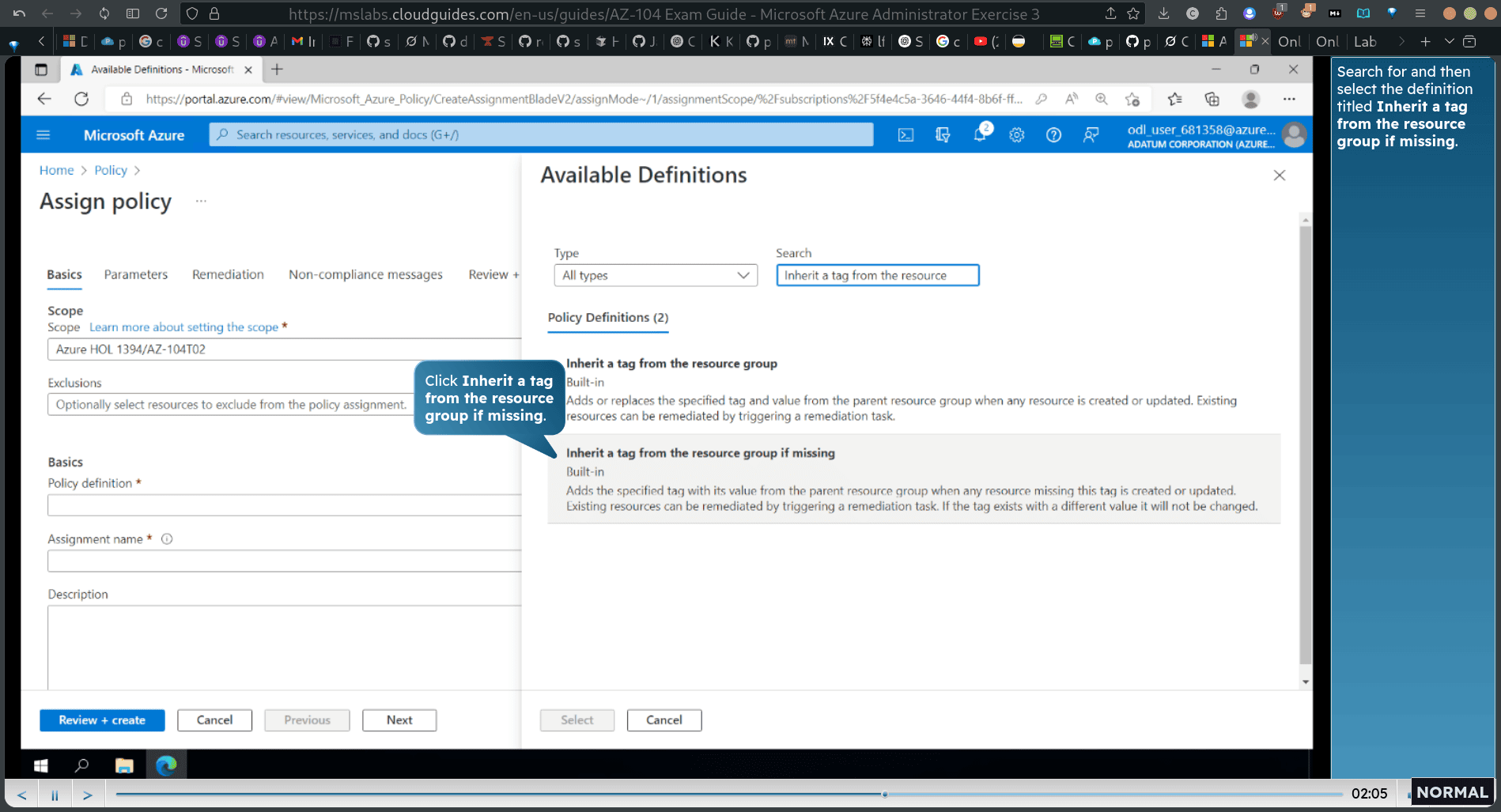Screen dimensions: 1501x812
Task: Select the Policy Definitions (2) tab
Action: pos(608,318)
